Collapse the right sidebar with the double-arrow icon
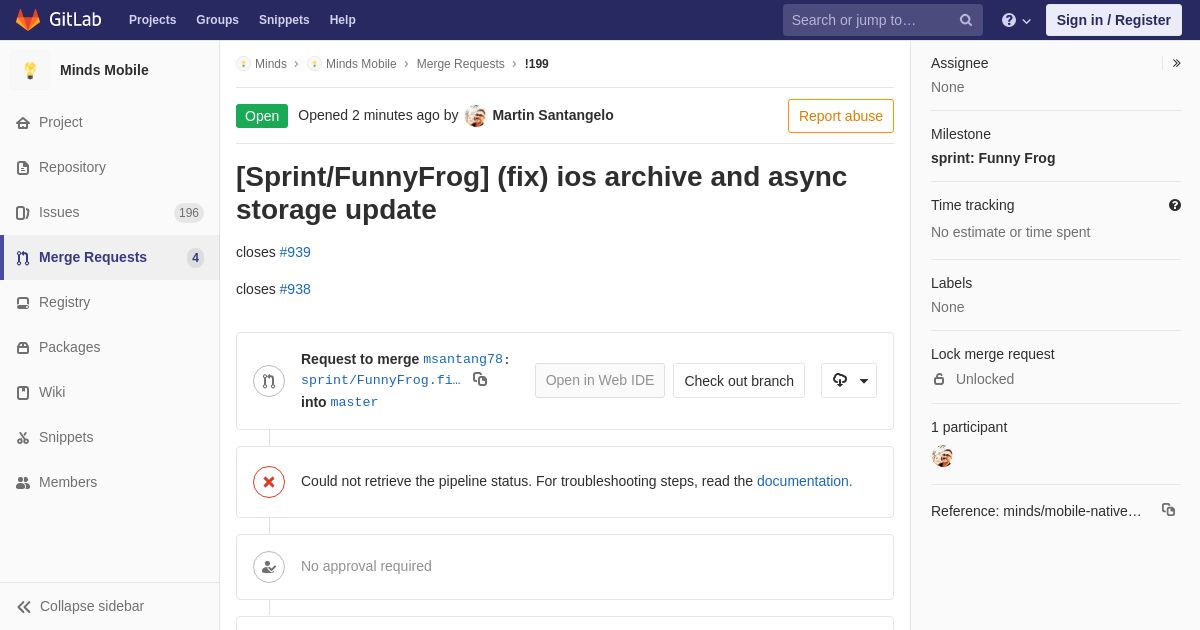 click(1176, 63)
